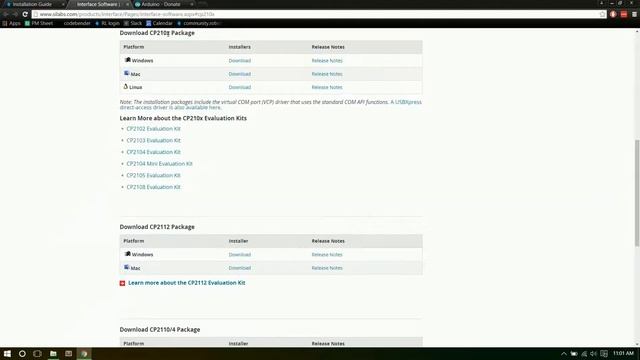Image resolution: width=640 pixels, height=360 pixels.
Task: Open Cortana search circle on taskbar
Action: point(22,353)
